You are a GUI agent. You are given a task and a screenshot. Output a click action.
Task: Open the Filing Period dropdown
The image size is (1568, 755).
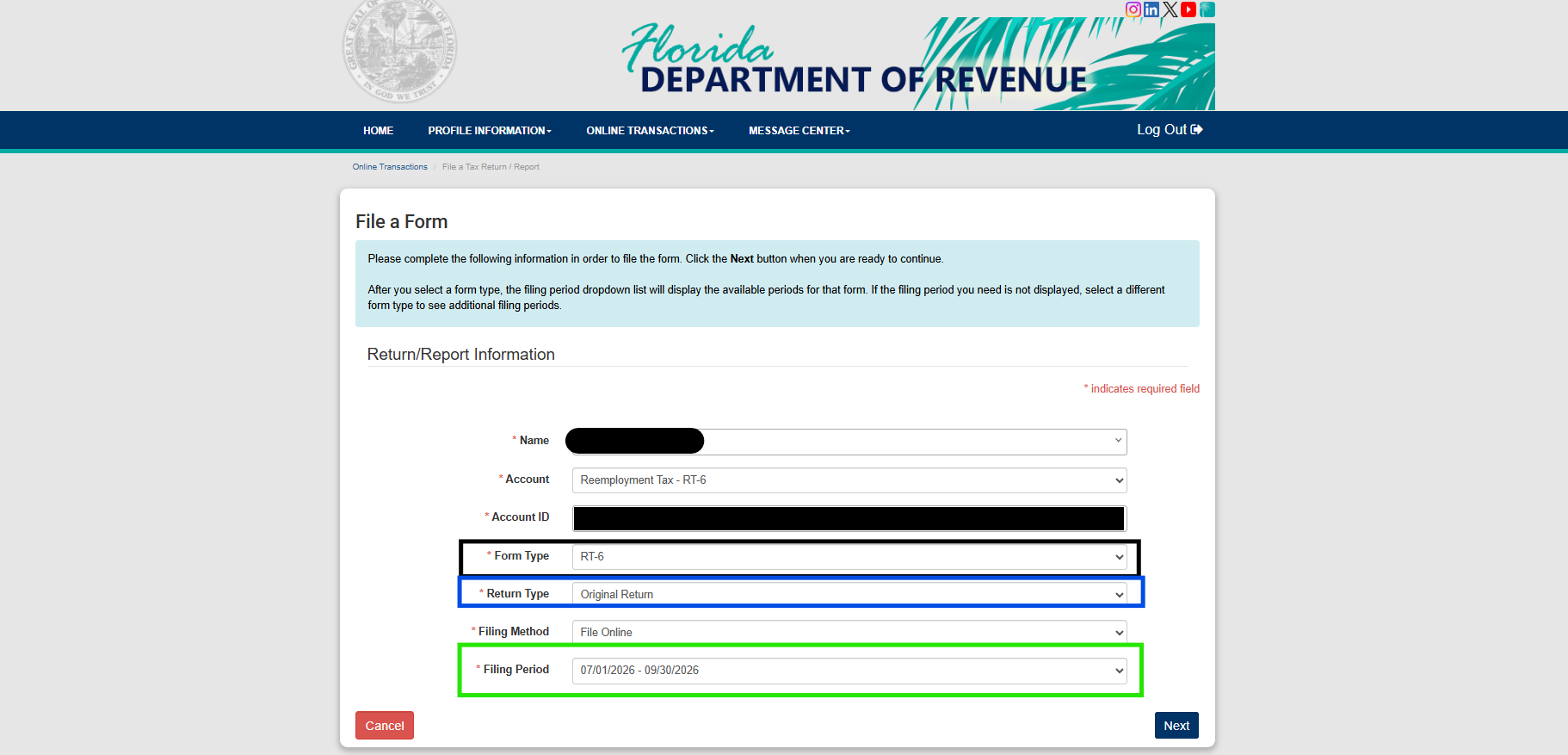[x=849, y=671]
